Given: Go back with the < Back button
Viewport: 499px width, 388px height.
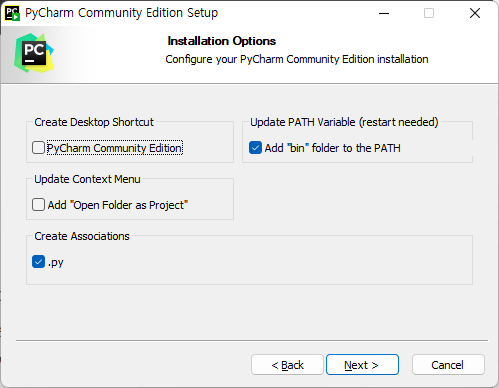Looking at the screenshot, I should (x=287, y=365).
